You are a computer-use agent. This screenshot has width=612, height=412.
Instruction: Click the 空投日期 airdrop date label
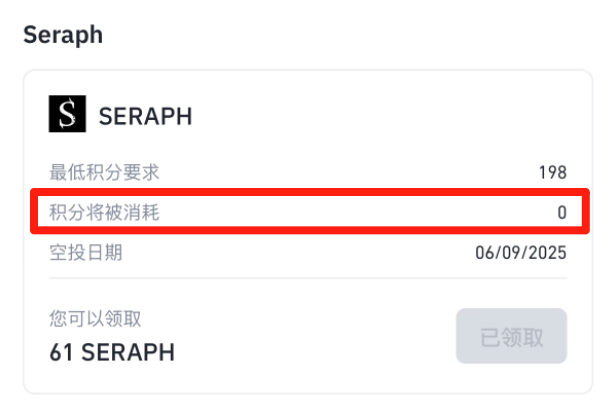coord(86,252)
